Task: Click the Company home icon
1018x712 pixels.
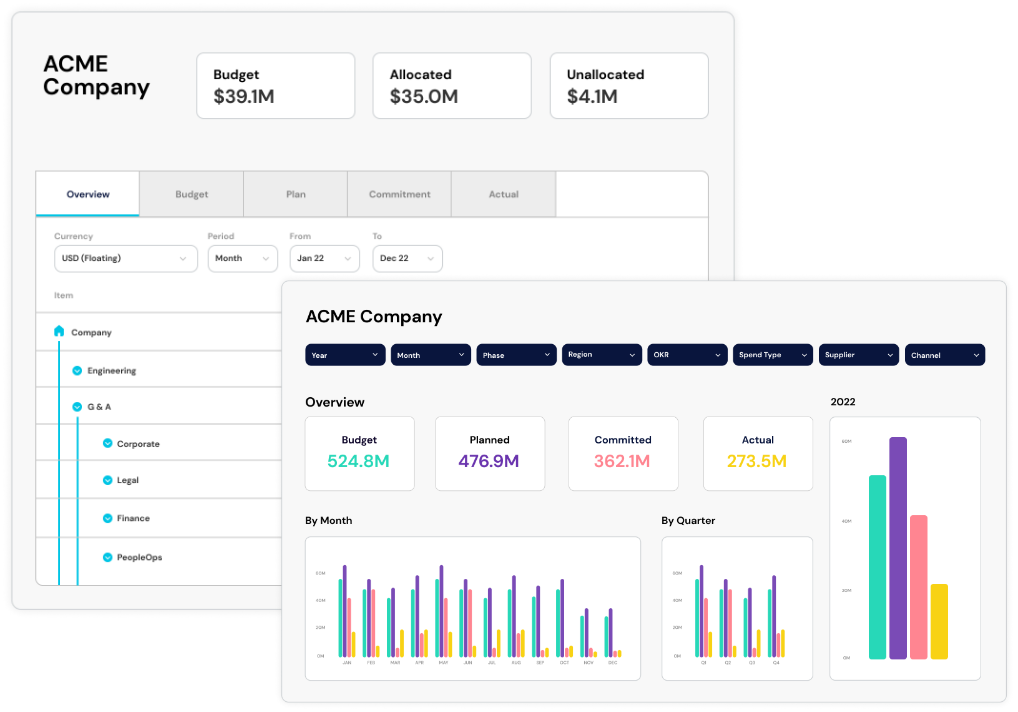Action: click(59, 331)
